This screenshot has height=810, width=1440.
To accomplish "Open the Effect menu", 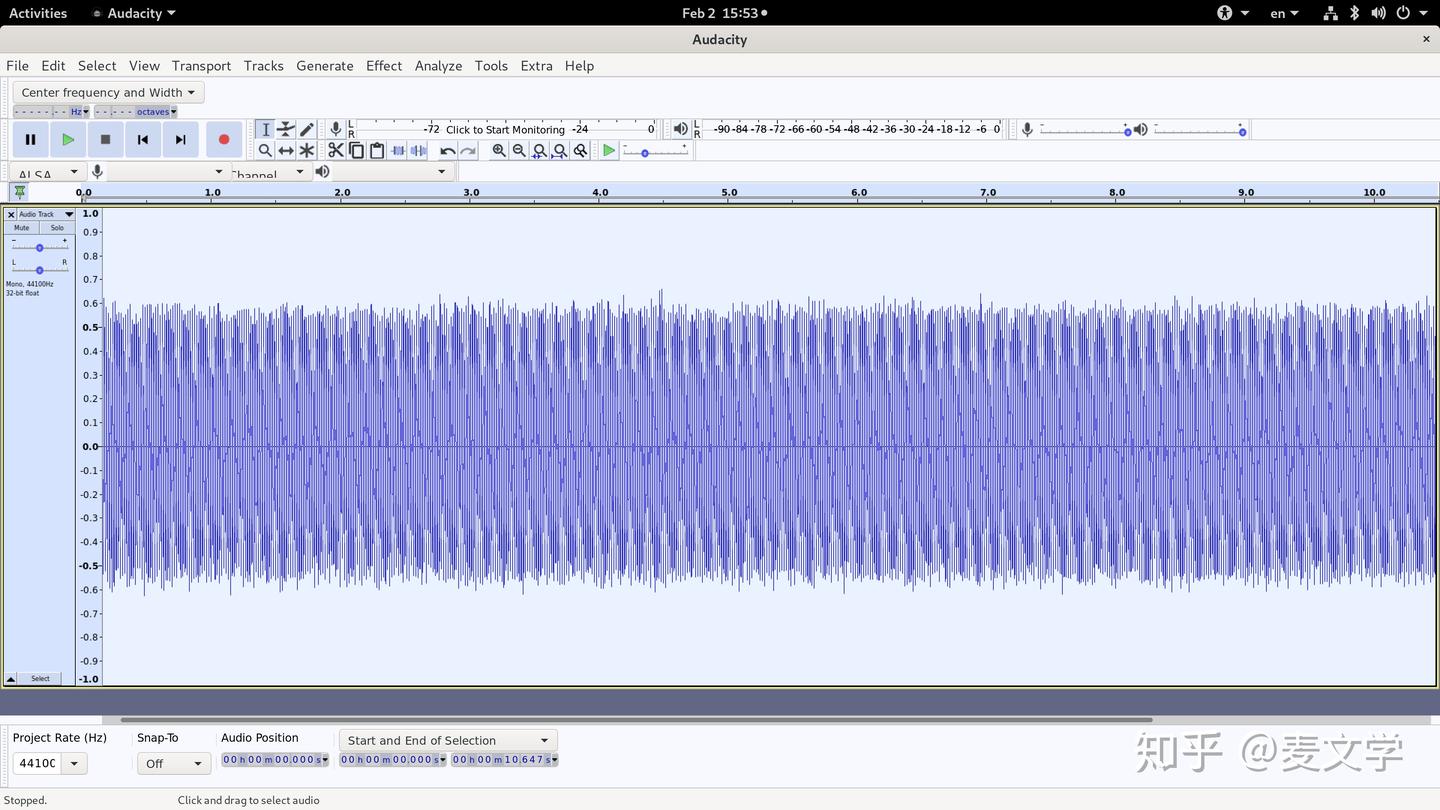I will point(384,65).
